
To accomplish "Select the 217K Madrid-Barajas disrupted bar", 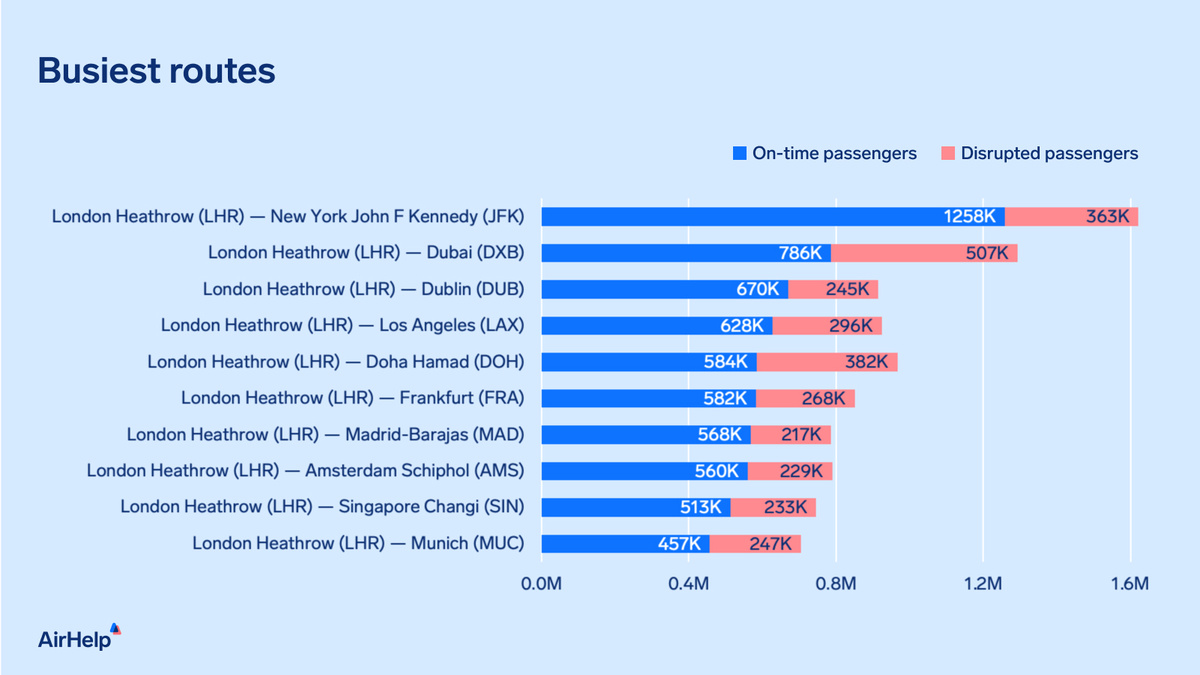I will (791, 434).
